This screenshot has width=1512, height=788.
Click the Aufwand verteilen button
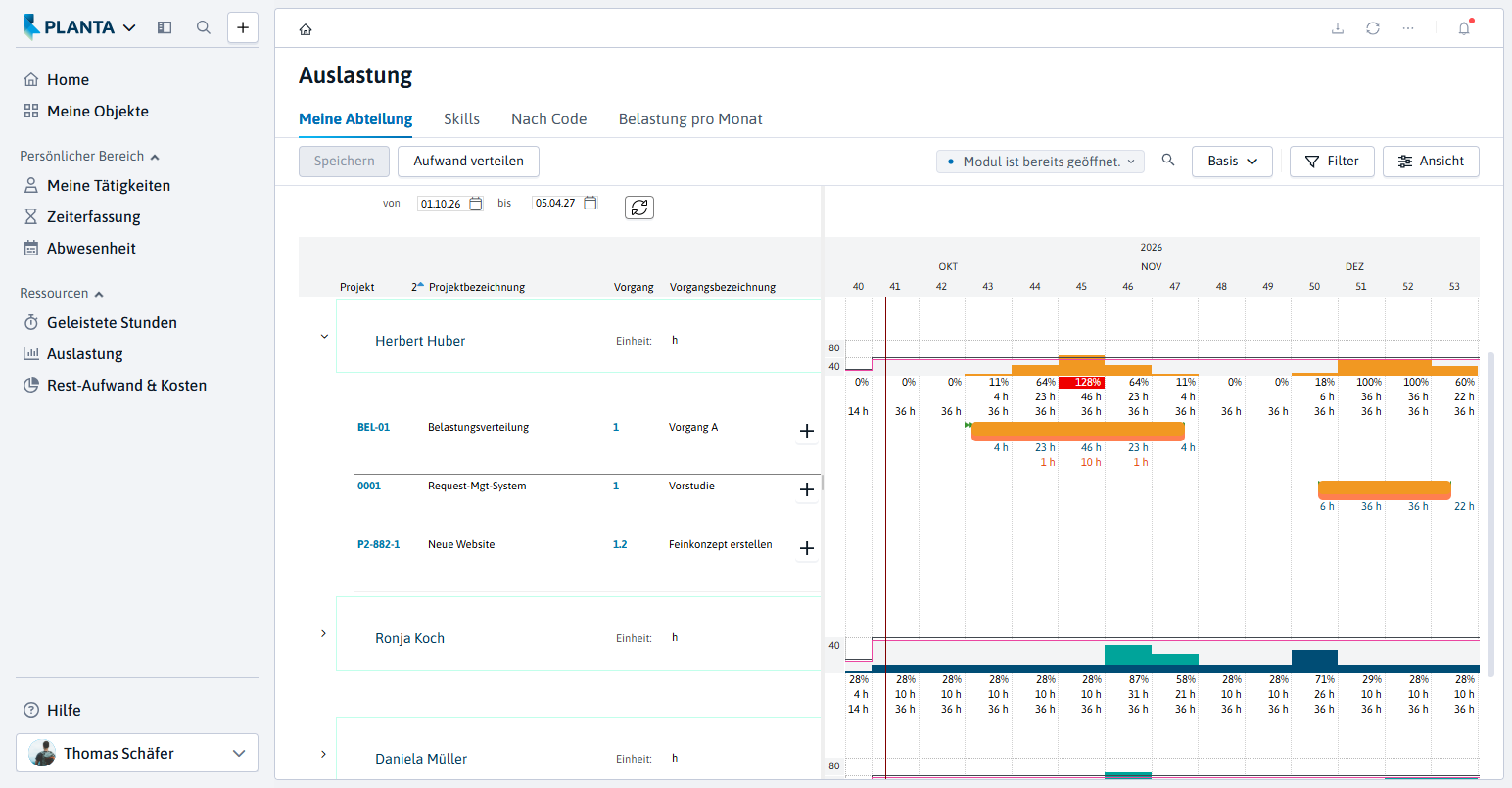(468, 162)
